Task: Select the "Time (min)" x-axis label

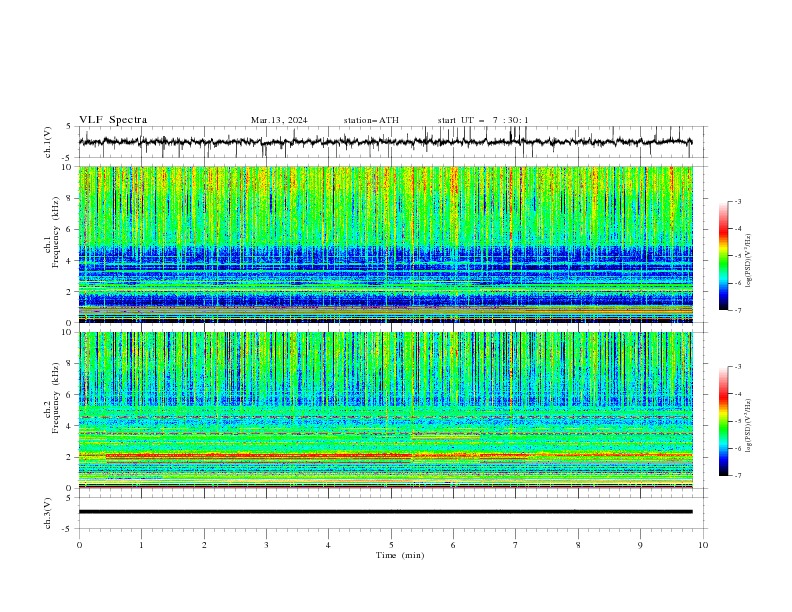Action: pos(400,555)
